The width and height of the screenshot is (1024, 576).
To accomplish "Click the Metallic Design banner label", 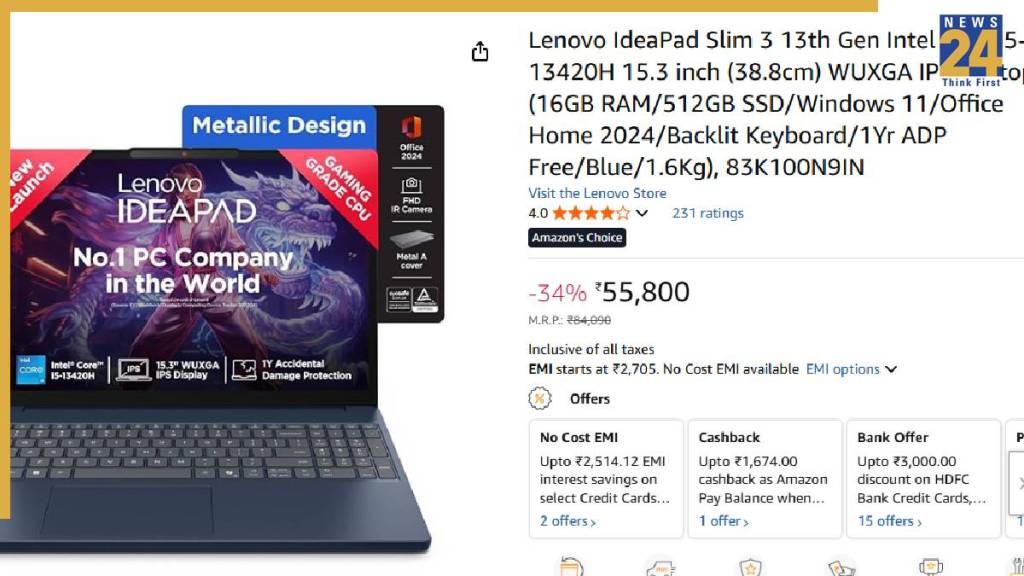I will pos(279,125).
